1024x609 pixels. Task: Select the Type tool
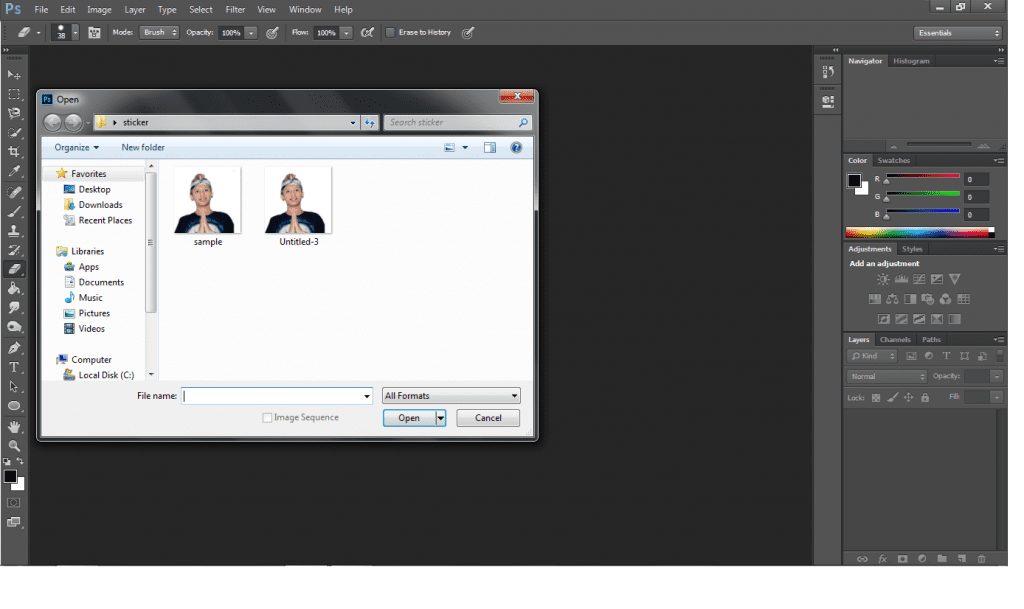click(x=14, y=368)
